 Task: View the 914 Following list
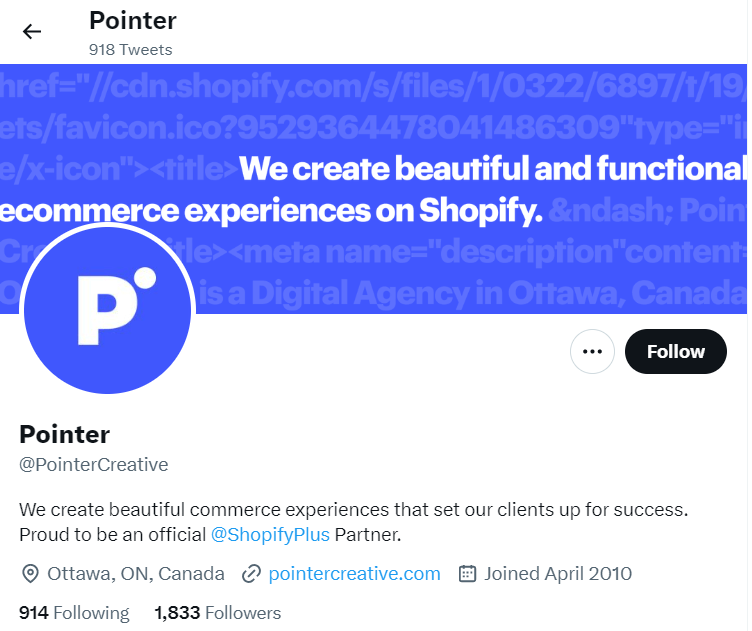[x=74, y=613]
